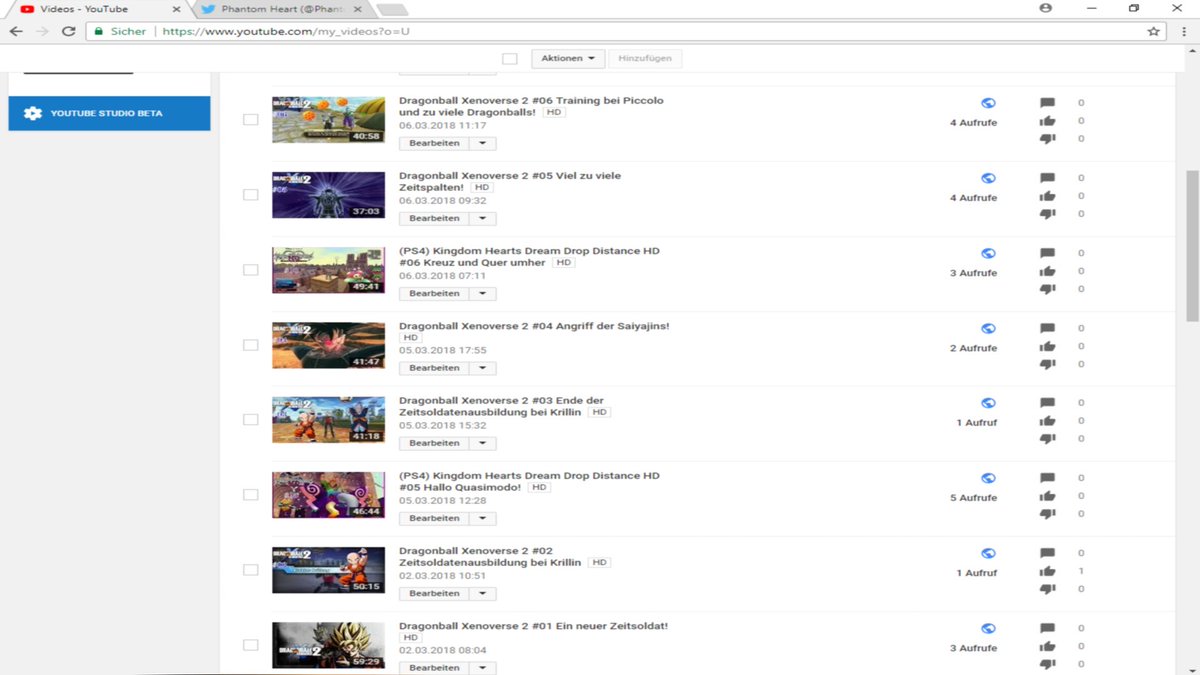Select checkbox for Kingdom Hearts #06 video
Screen dimensions: 1200x675
250,270
